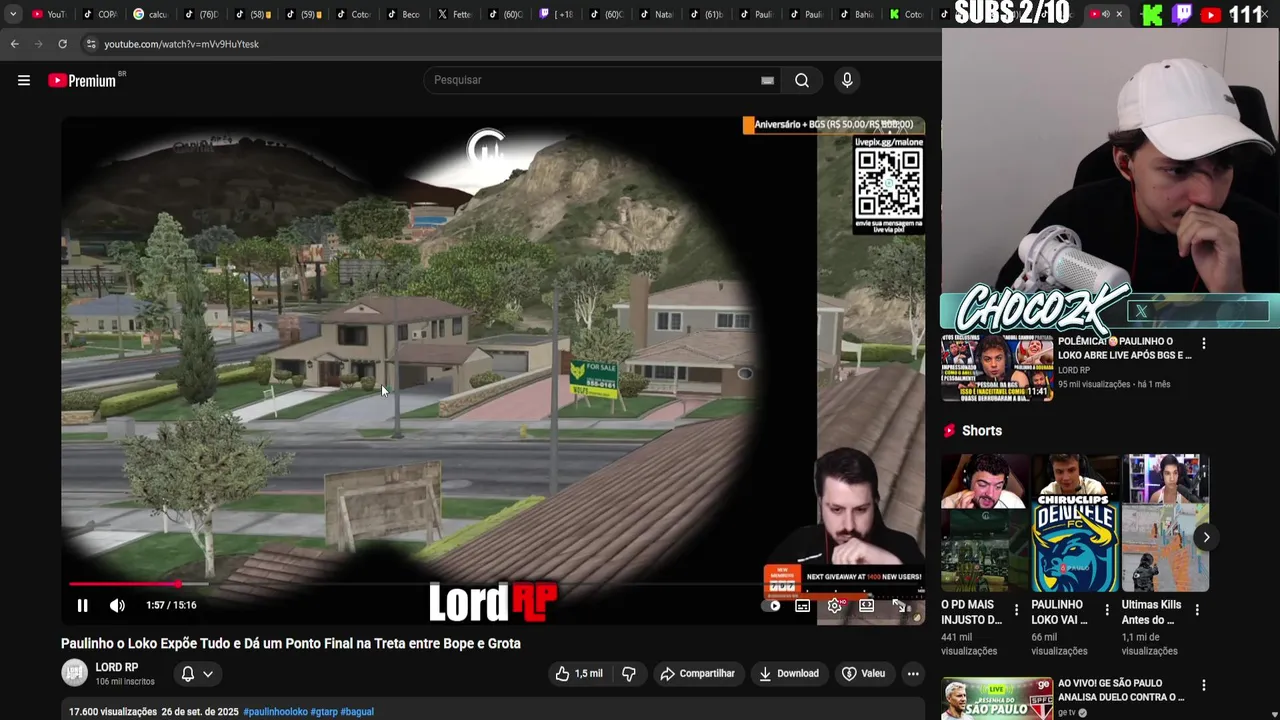Click the Compartilhar share button
Image resolution: width=1280 pixels, height=720 pixels.
click(x=698, y=674)
